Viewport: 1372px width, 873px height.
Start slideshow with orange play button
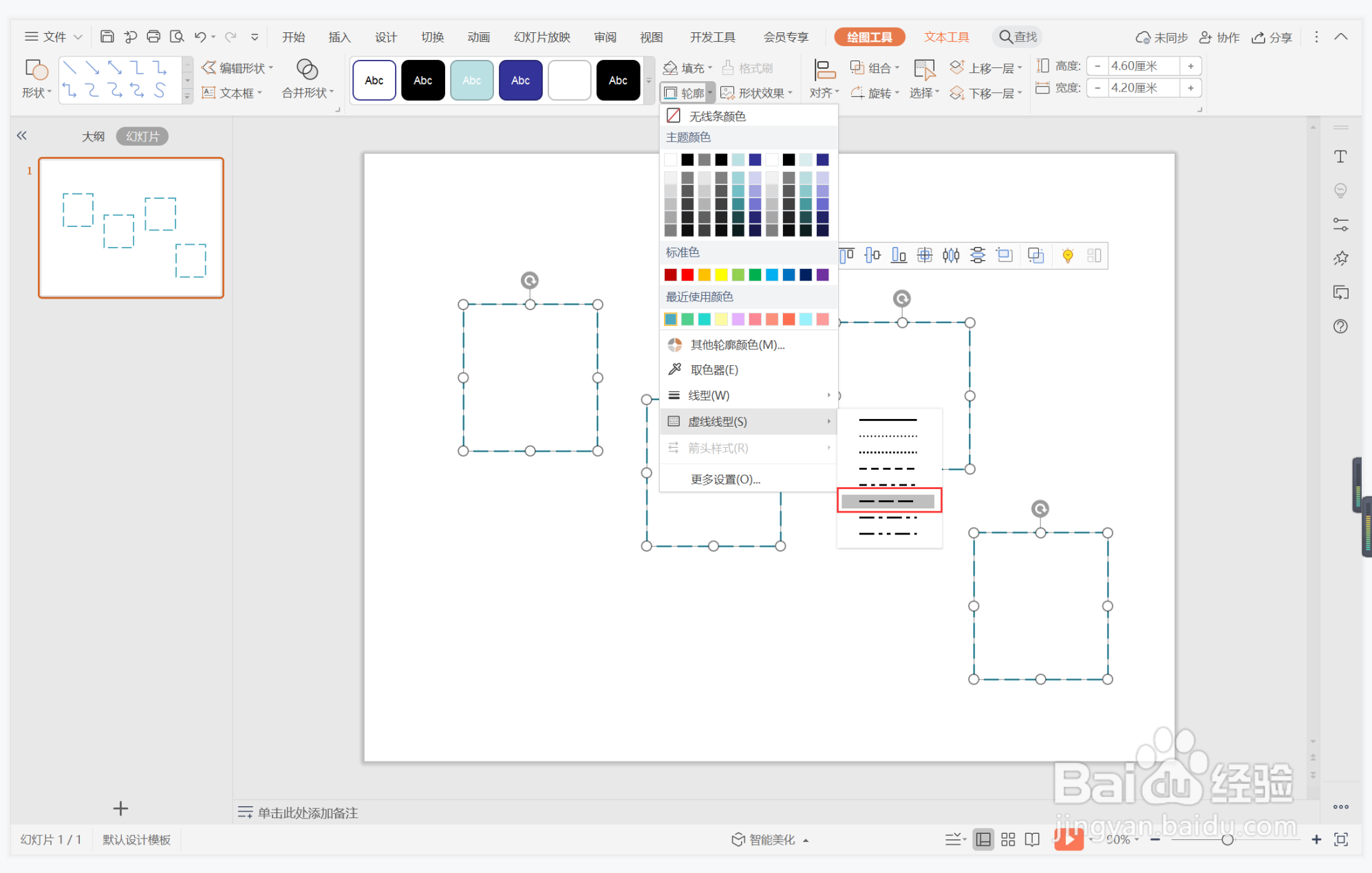coord(1068,839)
